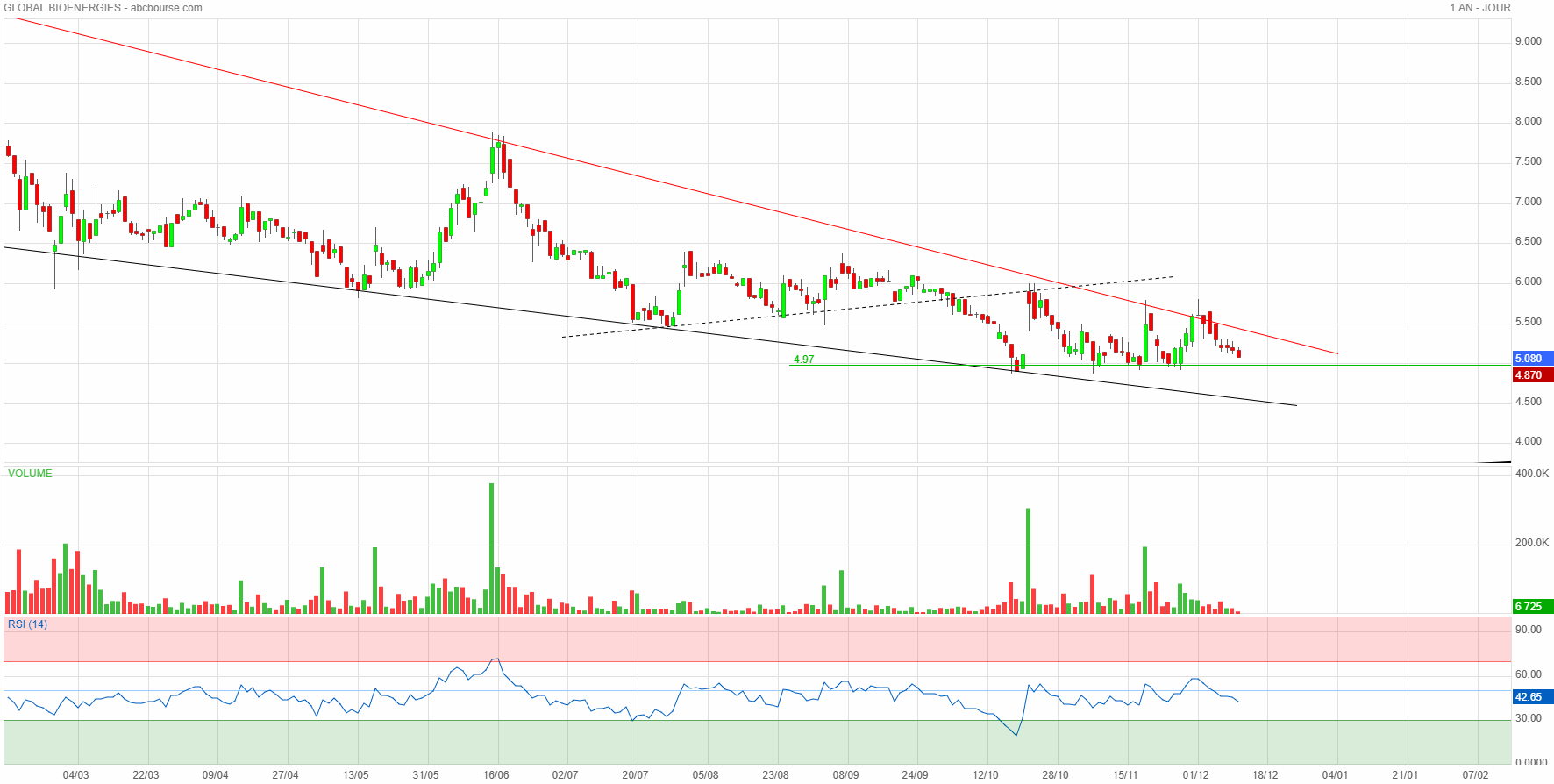
Task: Click the 05/08 date label
Action: 706,775
